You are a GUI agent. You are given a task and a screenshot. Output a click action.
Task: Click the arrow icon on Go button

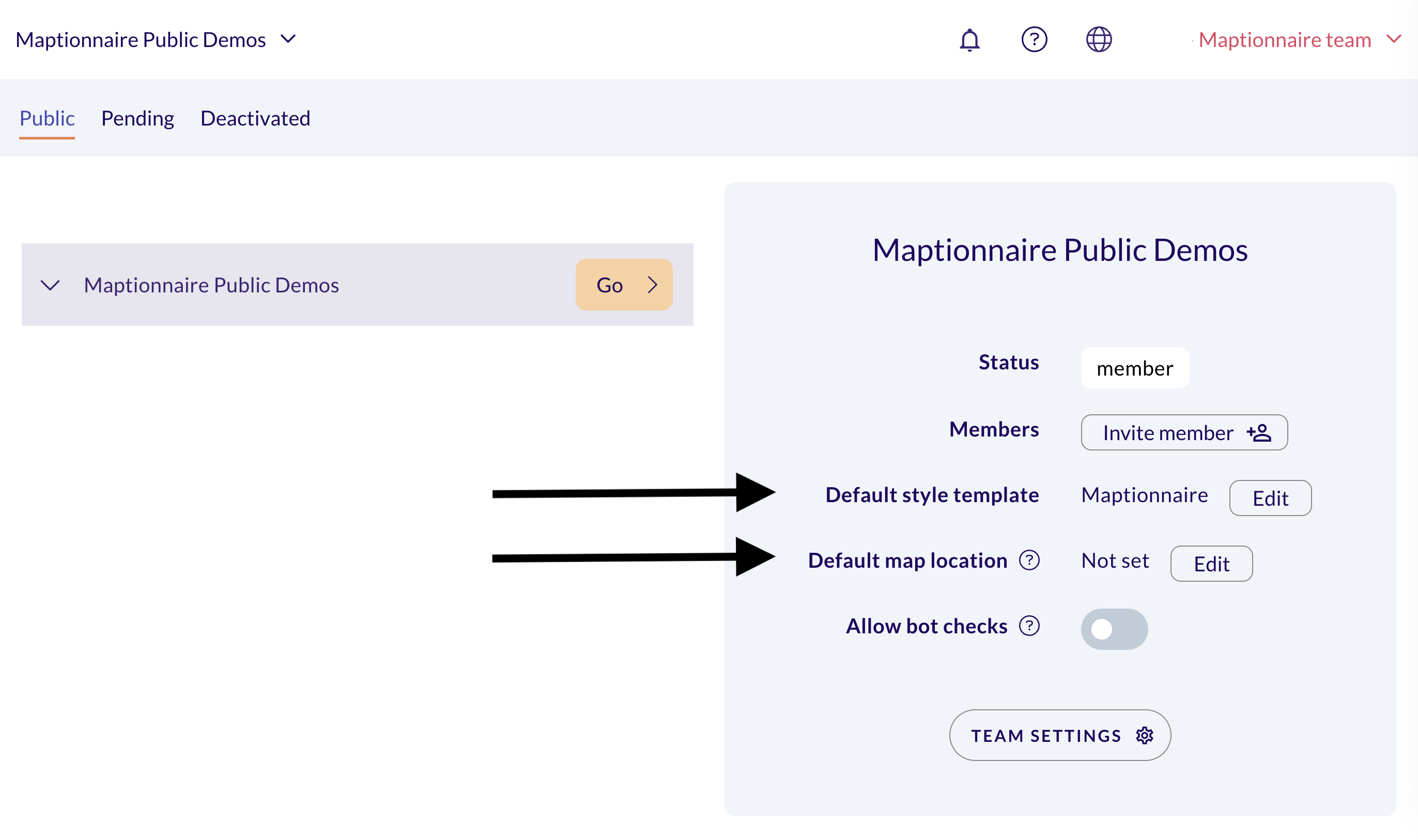point(652,285)
